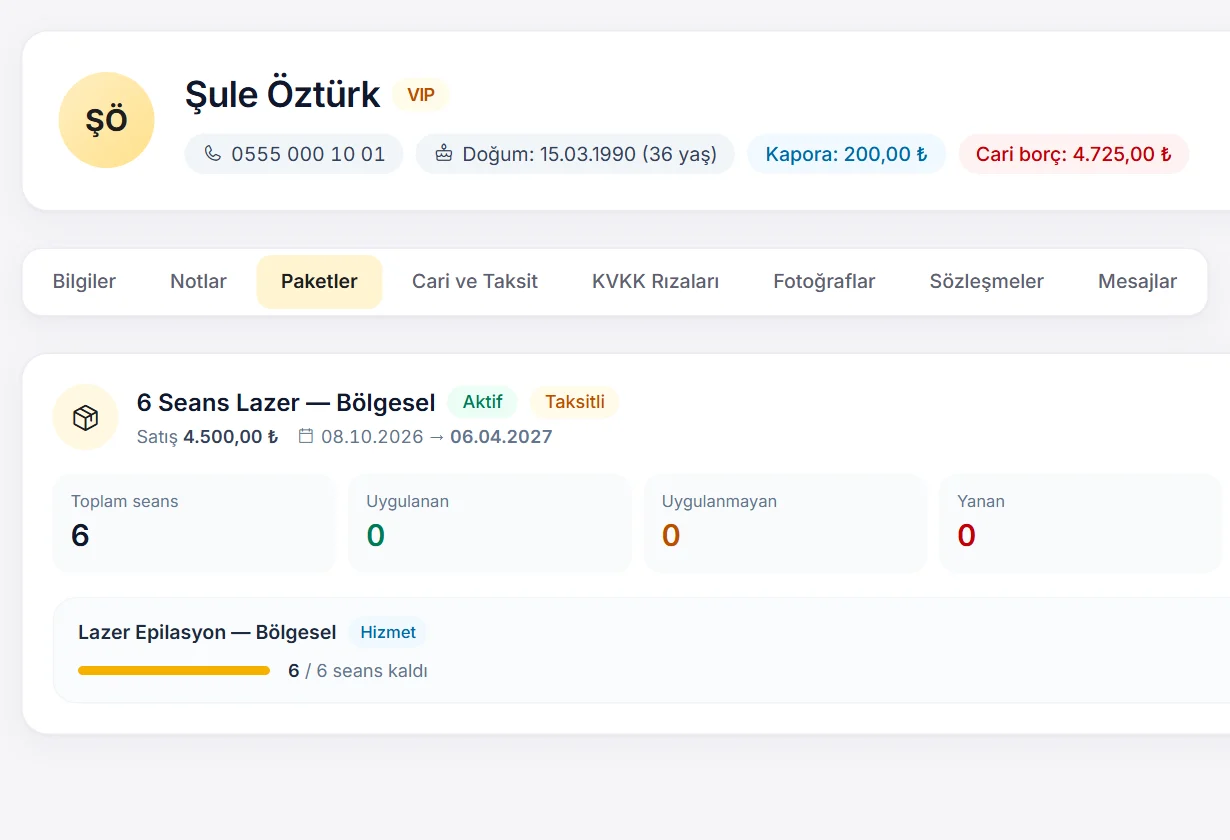
Task: Show the Fotoğraflar tab
Action: (x=824, y=282)
